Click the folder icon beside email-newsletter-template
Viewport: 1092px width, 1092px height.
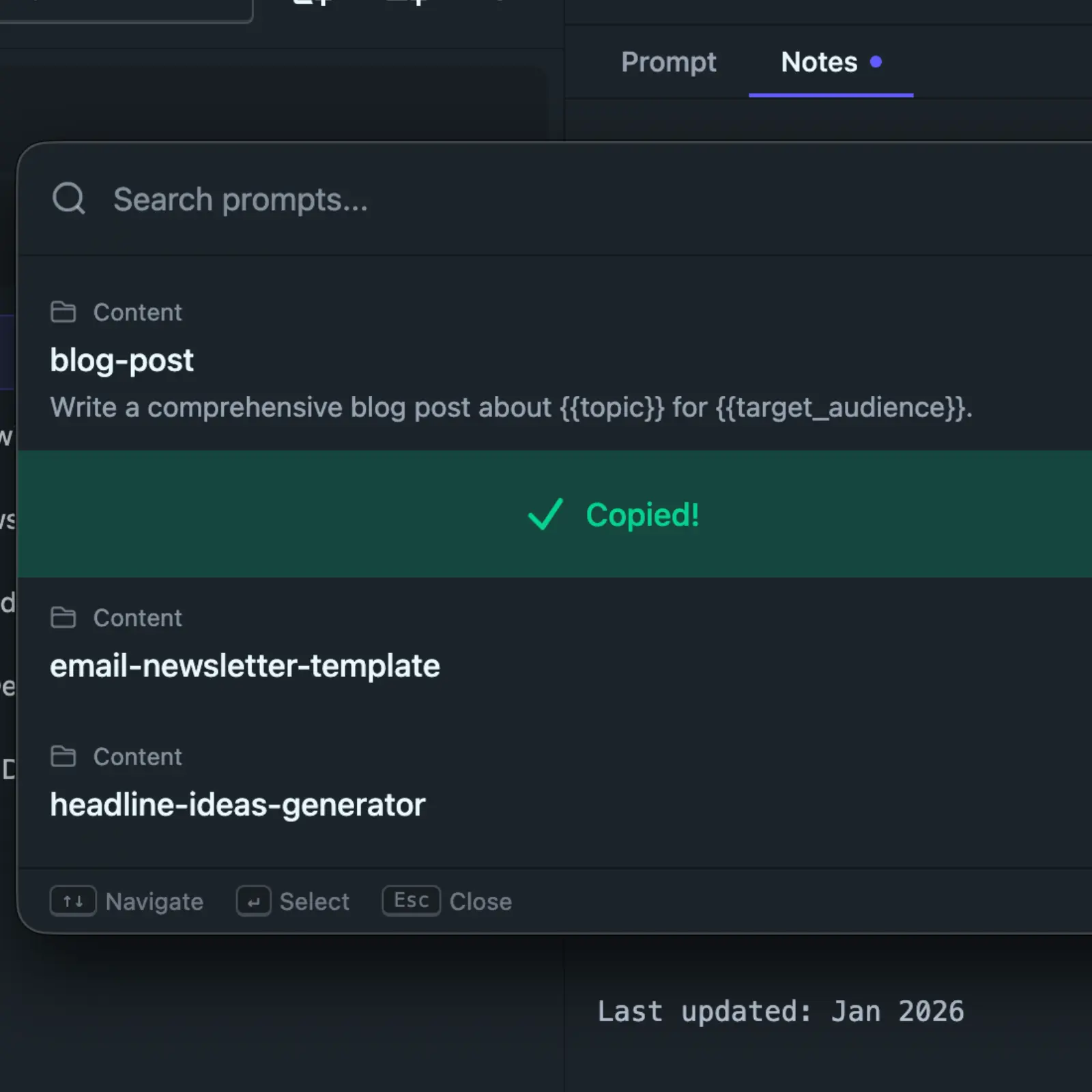[65, 617]
